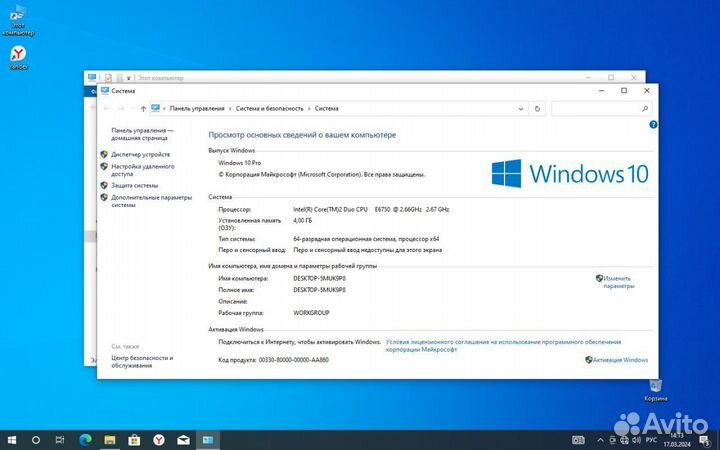Click the volume speaker tray icon

tap(636, 440)
